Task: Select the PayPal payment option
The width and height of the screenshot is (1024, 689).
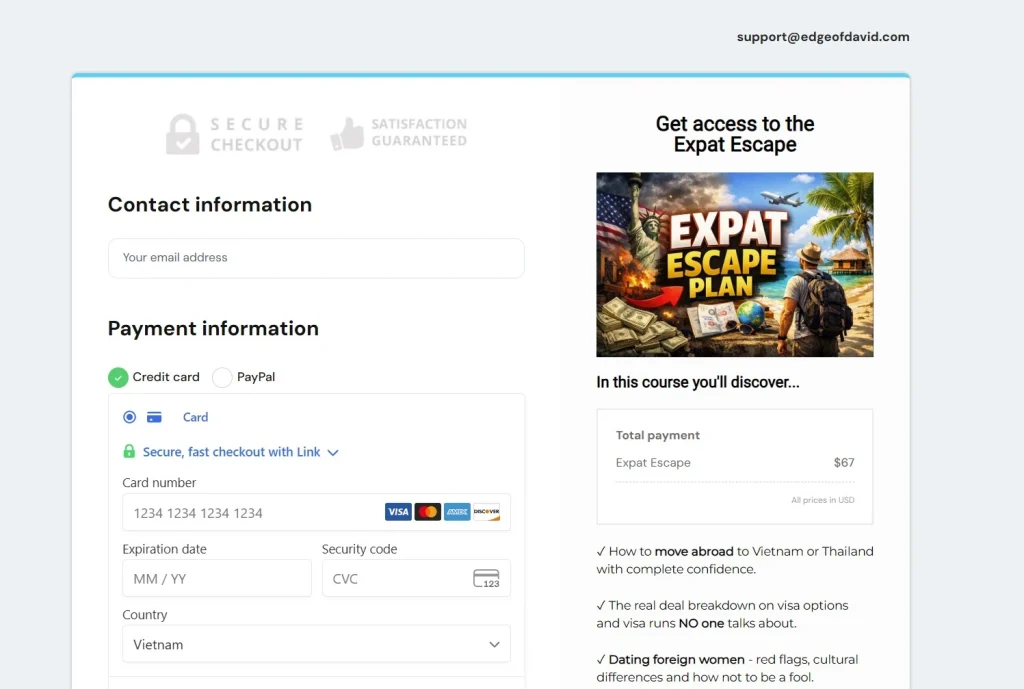Action: [222, 377]
